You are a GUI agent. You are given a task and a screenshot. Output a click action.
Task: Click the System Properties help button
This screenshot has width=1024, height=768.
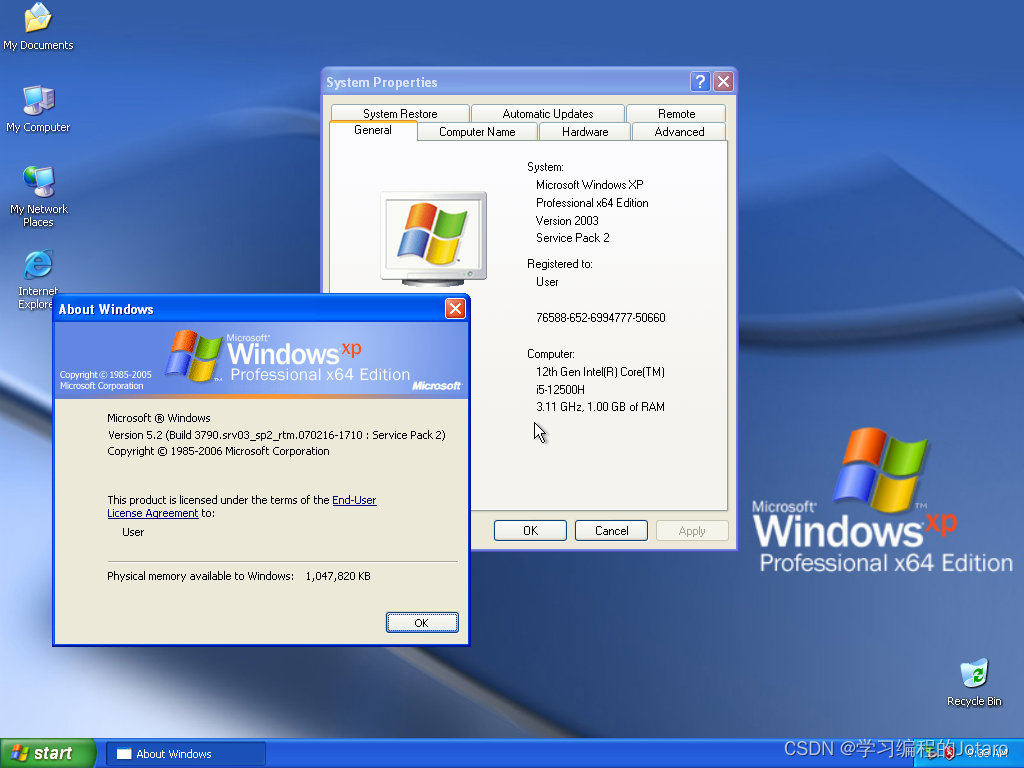(700, 82)
